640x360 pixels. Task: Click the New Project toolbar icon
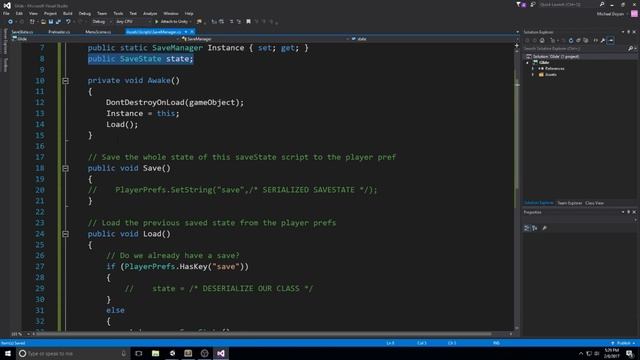(32, 22)
